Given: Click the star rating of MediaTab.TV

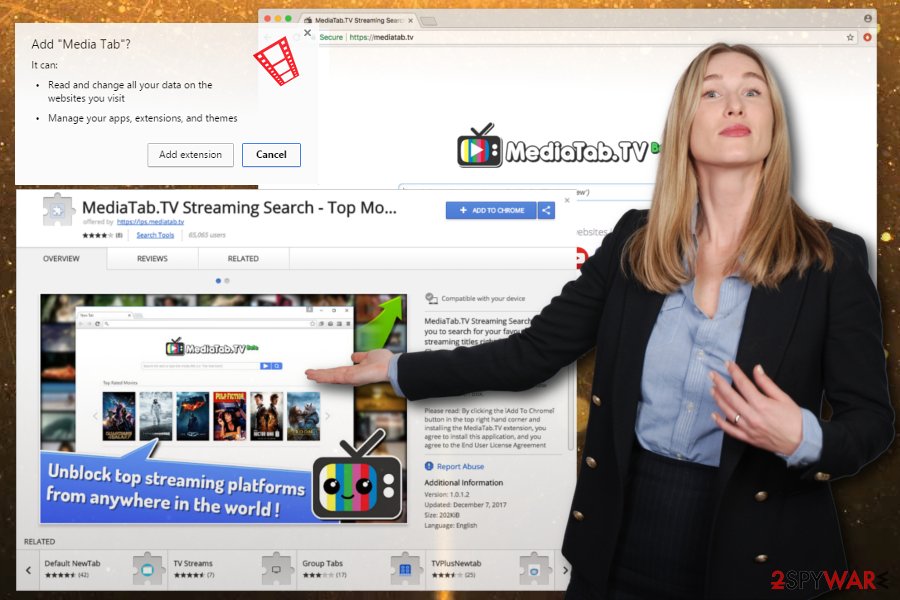Looking at the screenshot, I should [97, 235].
